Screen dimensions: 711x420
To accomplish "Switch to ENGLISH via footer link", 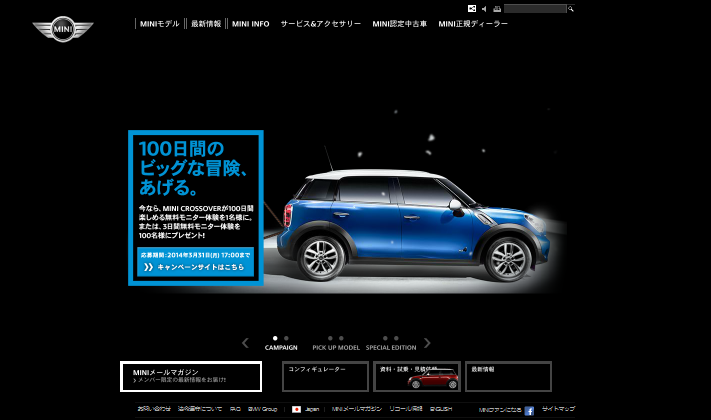I will tap(441, 409).
